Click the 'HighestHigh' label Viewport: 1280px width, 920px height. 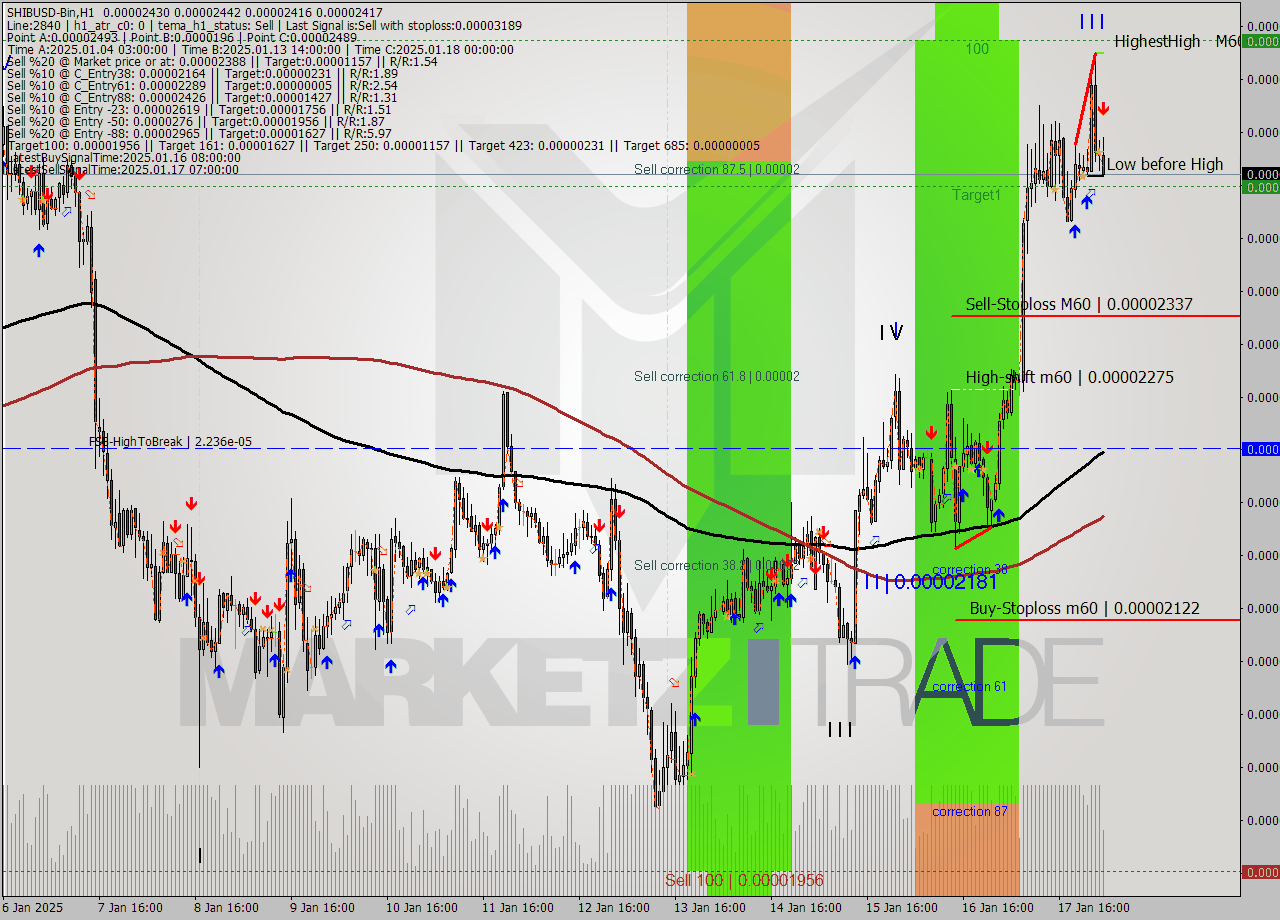point(1157,41)
